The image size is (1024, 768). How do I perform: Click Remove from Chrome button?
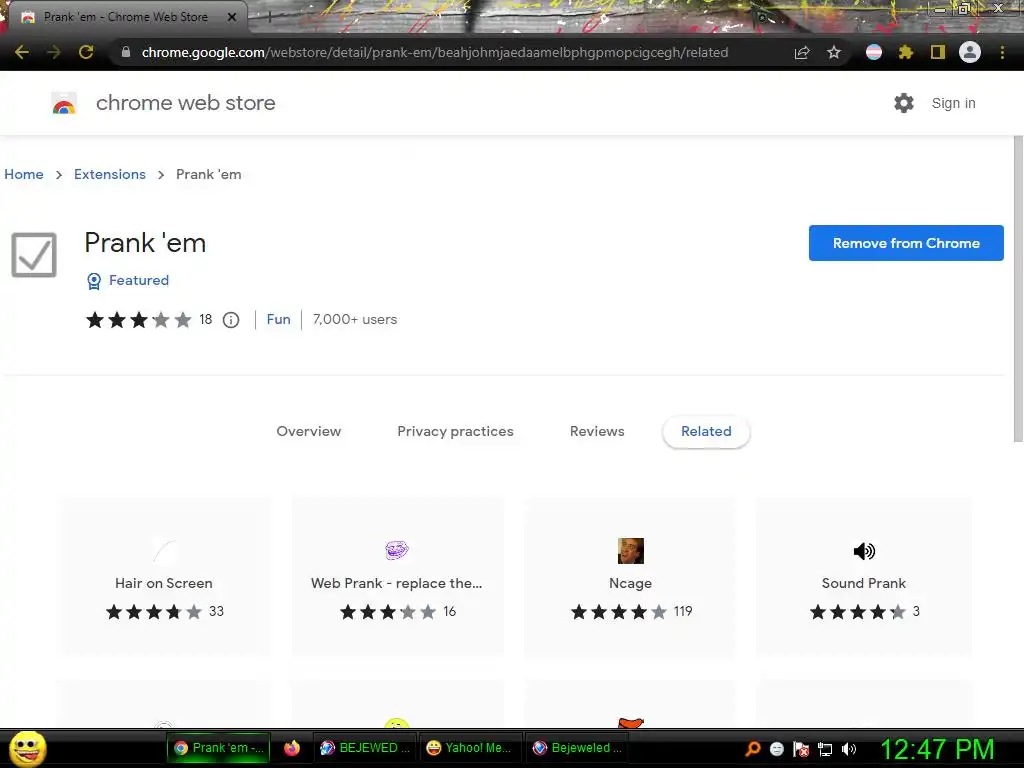(x=906, y=243)
